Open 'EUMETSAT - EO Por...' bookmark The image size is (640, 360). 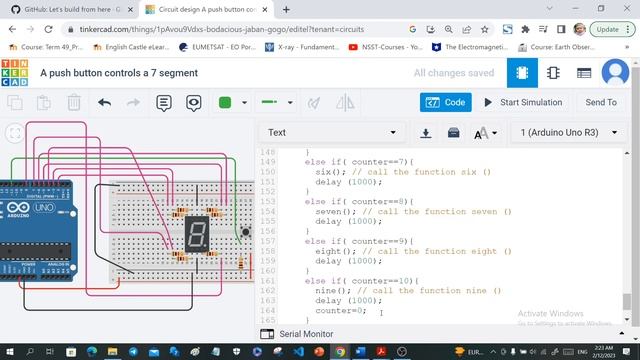coord(218,47)
